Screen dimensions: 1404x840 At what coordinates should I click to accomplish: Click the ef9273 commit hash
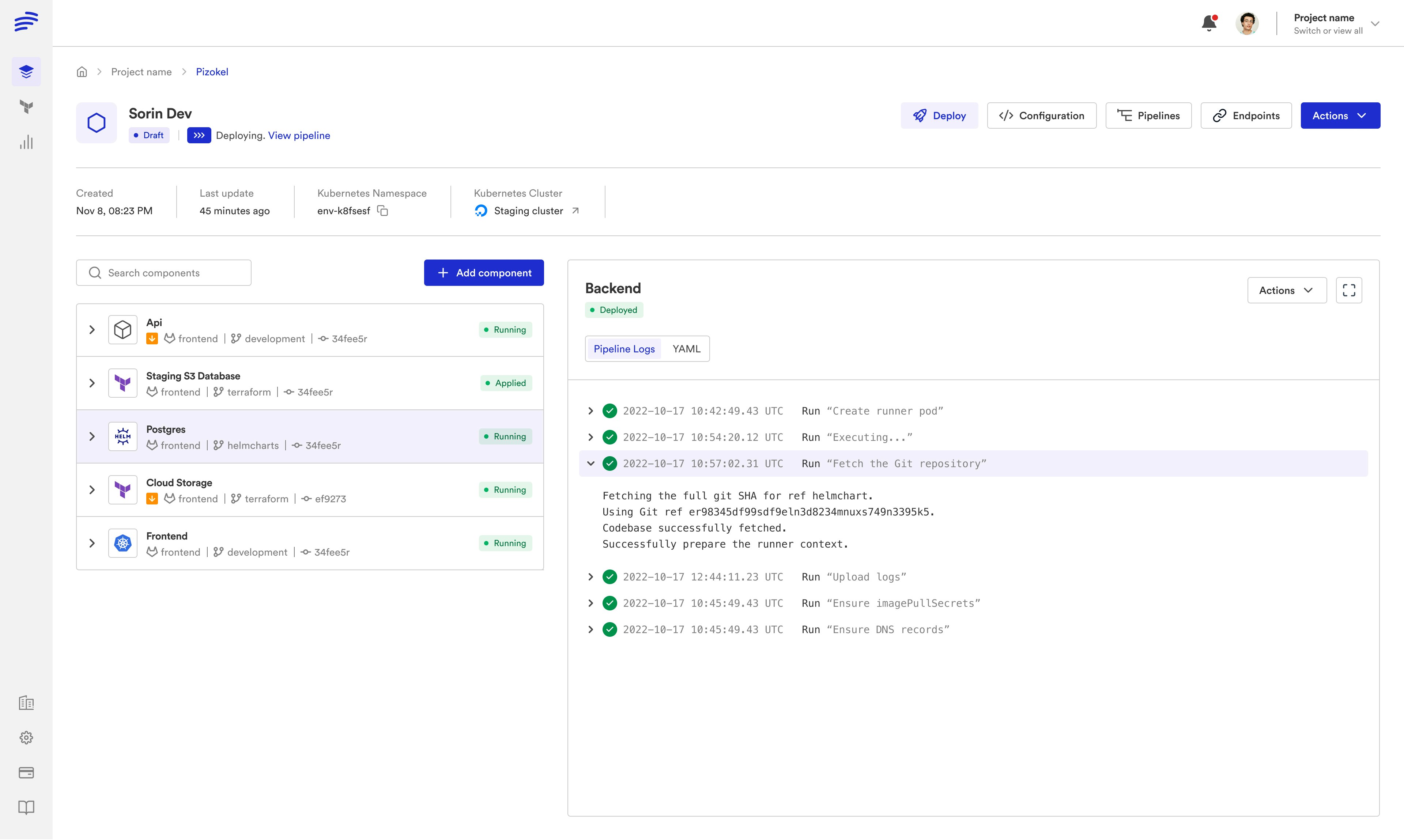click(330, 499)
